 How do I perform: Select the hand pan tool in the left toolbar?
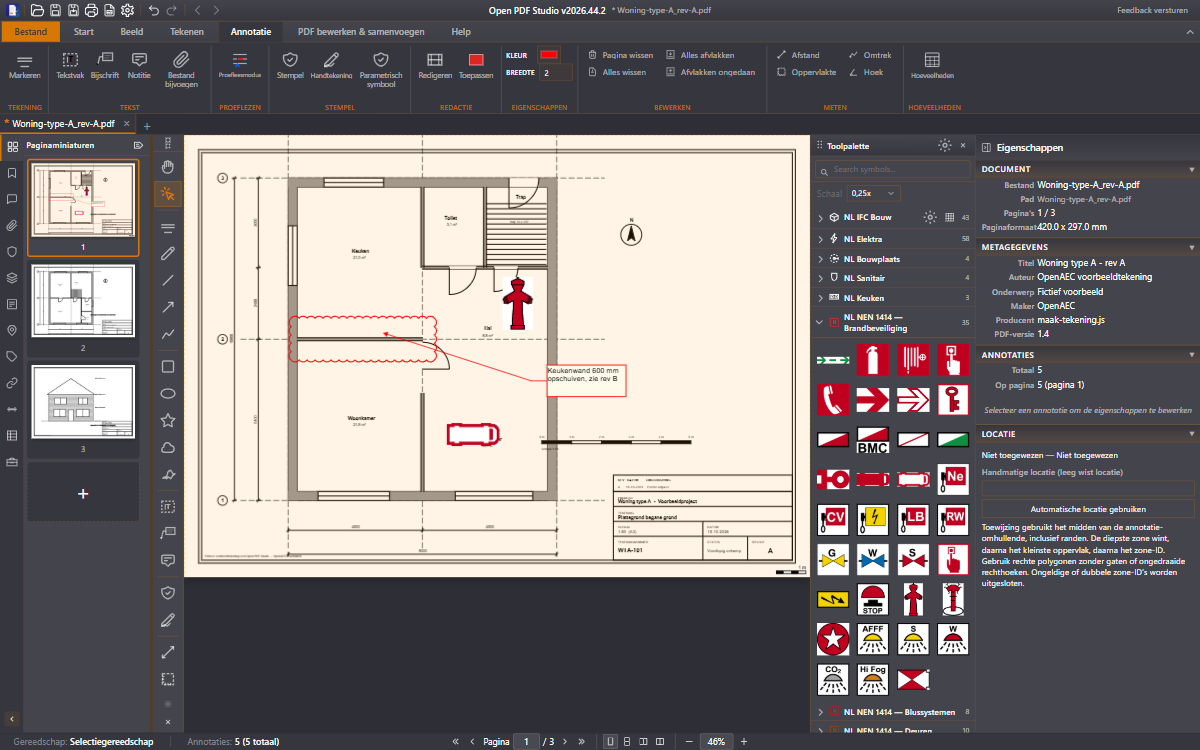point(168,166)
